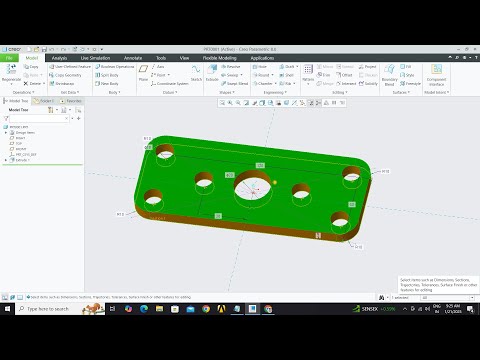This screenshot has height=360, width=480.
Task: Select the Swept Blend tool
Action: tap(235, 83)
